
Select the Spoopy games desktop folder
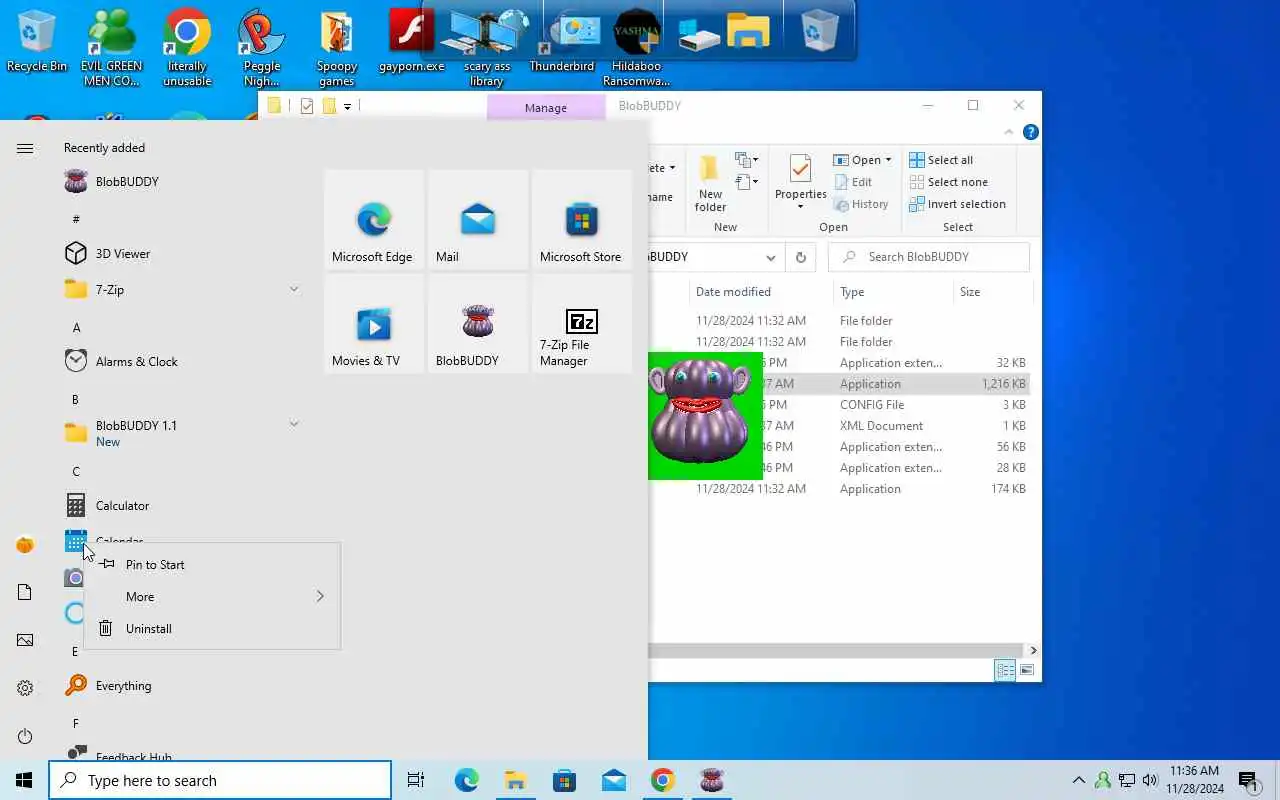pyautogui.click(x=337, y=49)
